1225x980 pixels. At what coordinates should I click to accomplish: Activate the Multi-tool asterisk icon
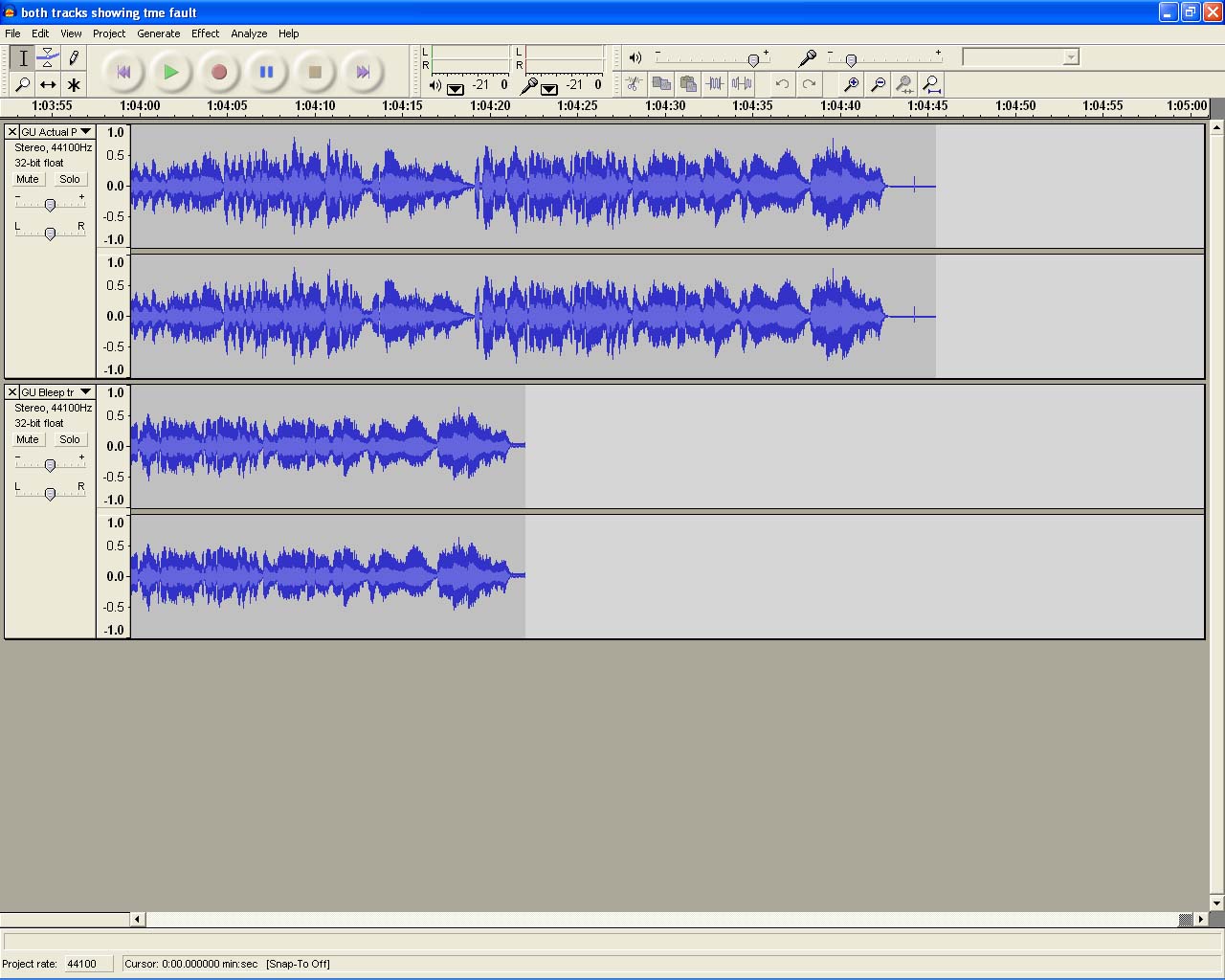(x=74, y=84)
